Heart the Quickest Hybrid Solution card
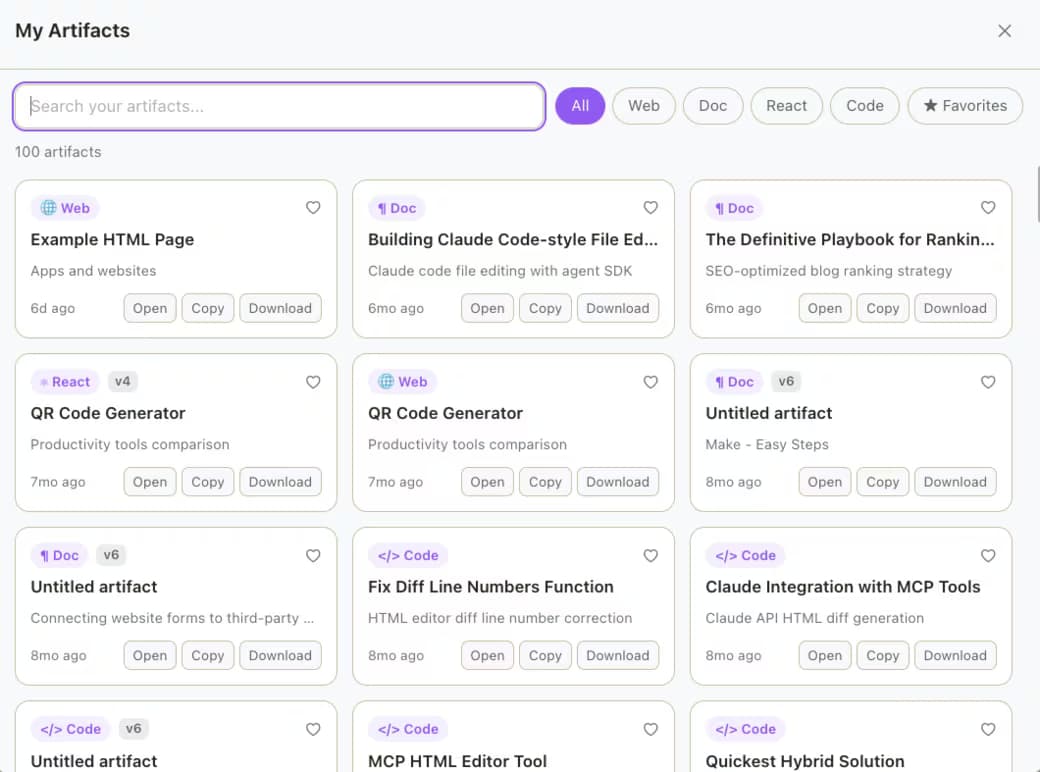Image resolution: width=1040 pixels, height=772 pixels. (x=988, y=730)
